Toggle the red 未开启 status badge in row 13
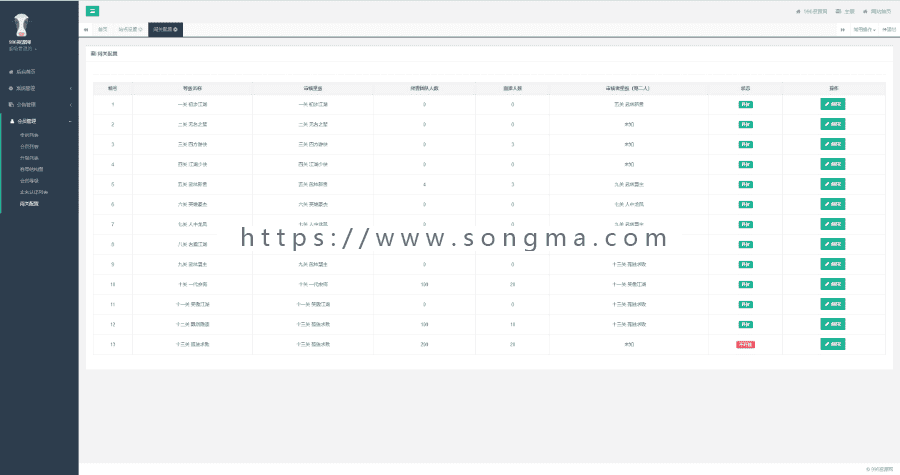This screenshot has width=900, height=475. (x=745, y=345)
